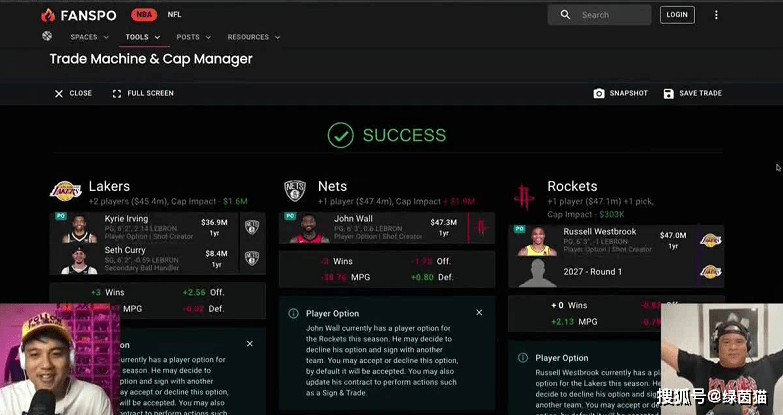Select the NBA league pill

pyautogui.click(x=144, y=15)
